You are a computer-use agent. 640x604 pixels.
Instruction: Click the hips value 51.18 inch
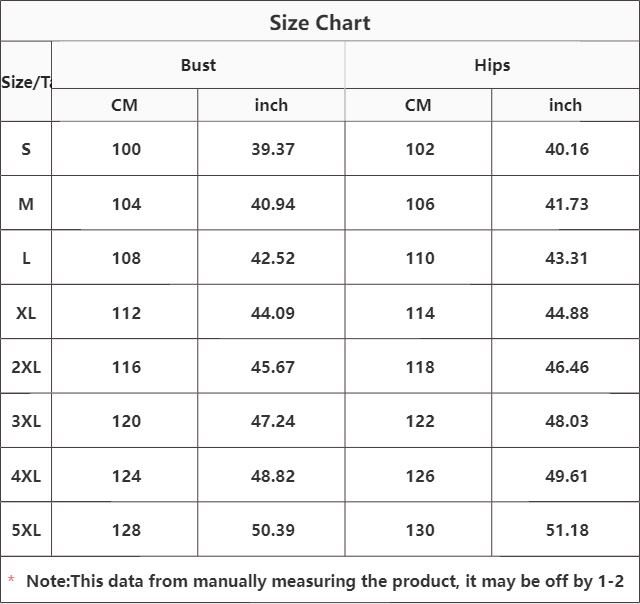[x=567, y=530]
